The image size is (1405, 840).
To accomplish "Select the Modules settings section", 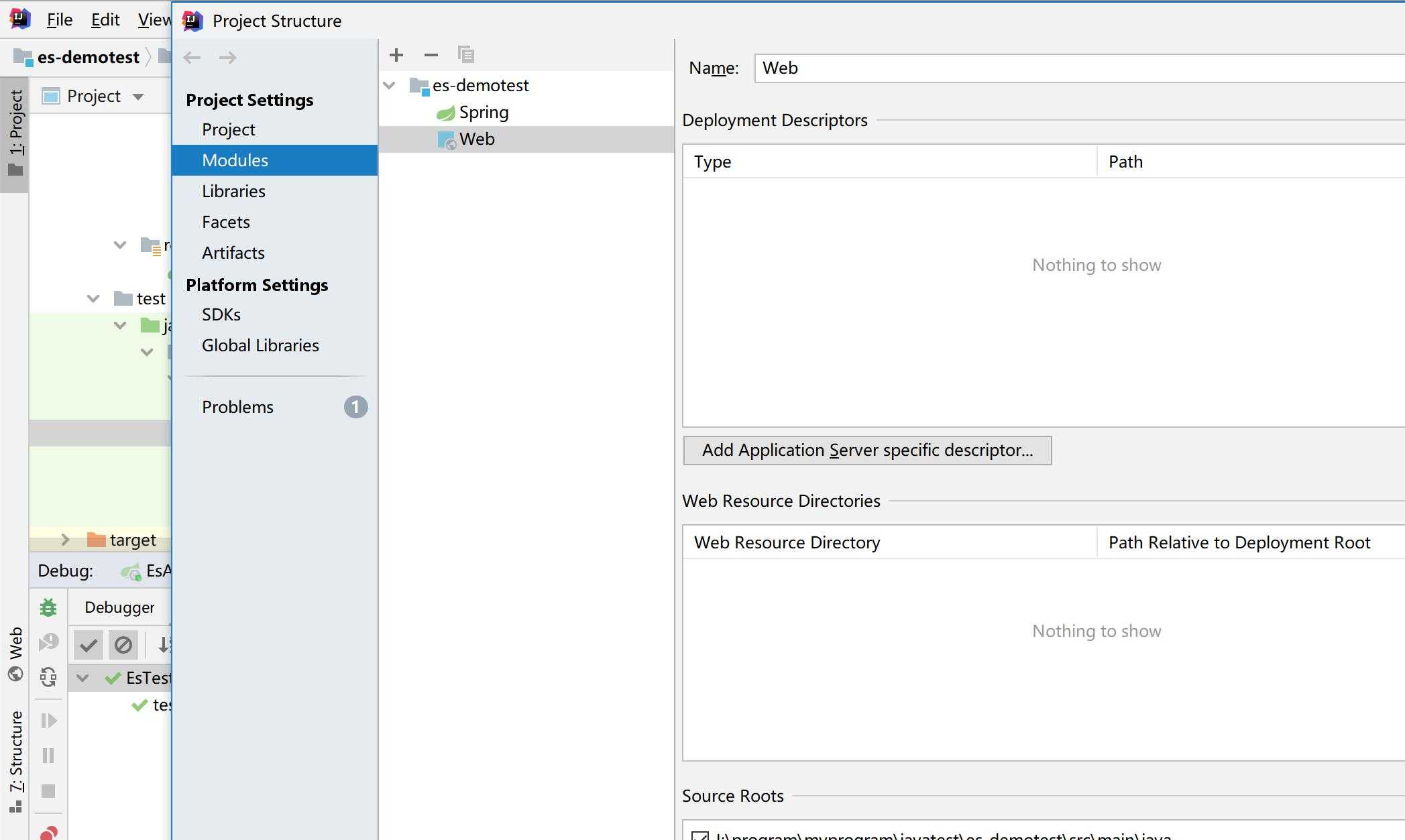I will point(235,159).
